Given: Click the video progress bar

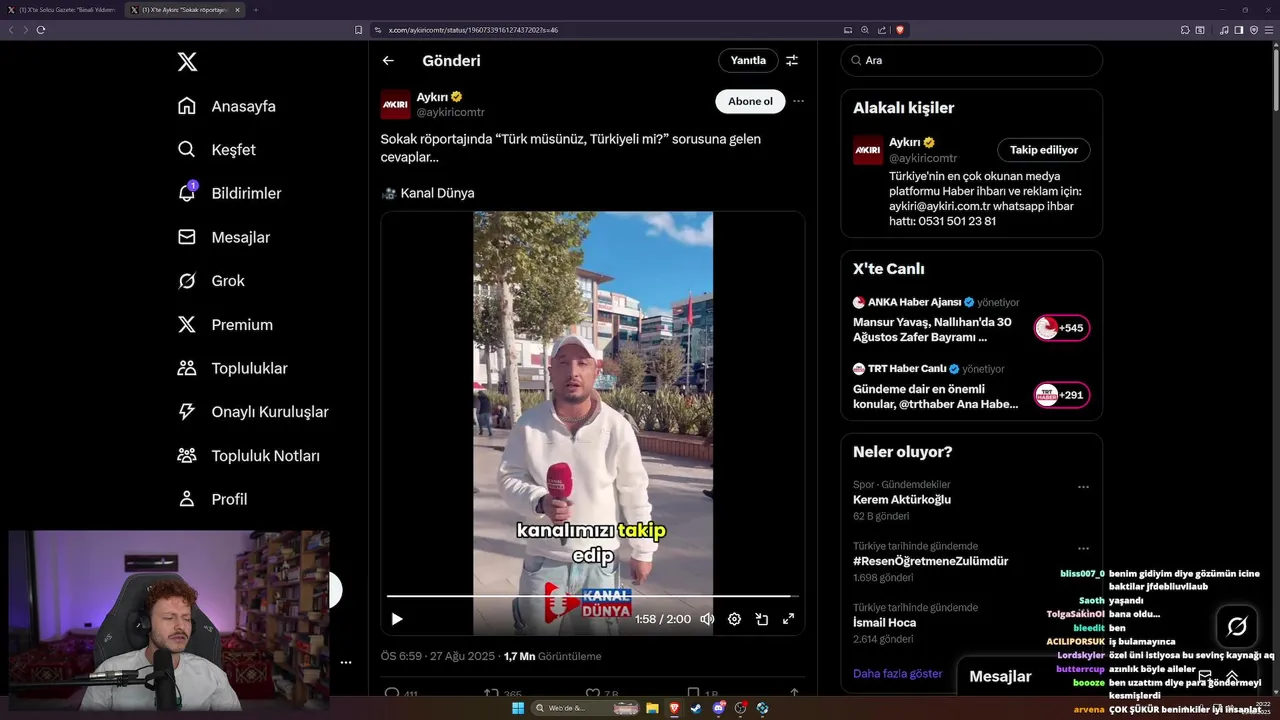Looking at the screenshot, I should [593, 596].
